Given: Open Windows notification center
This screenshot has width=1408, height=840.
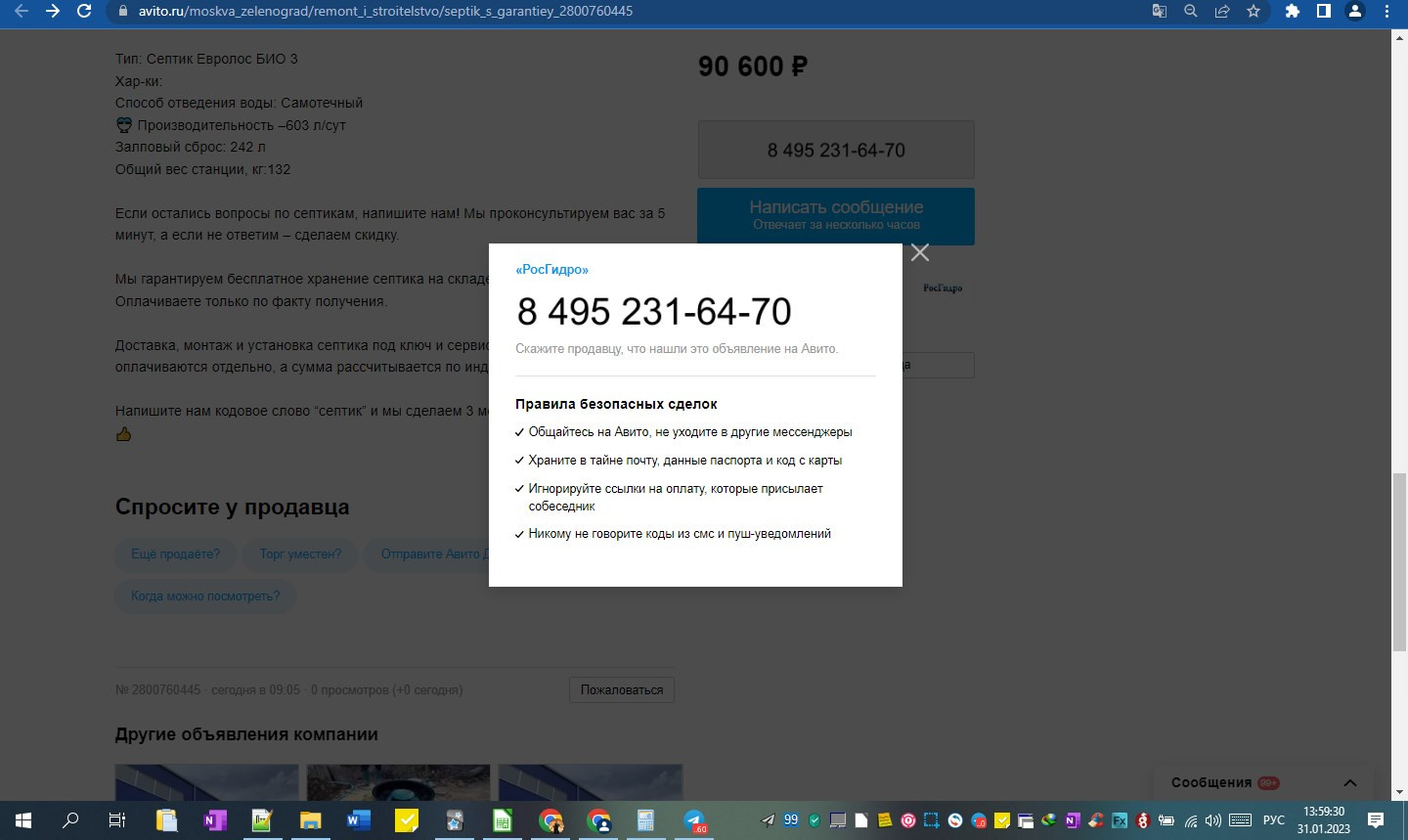Looking at the screenshot, I should tap(1376, 820).
